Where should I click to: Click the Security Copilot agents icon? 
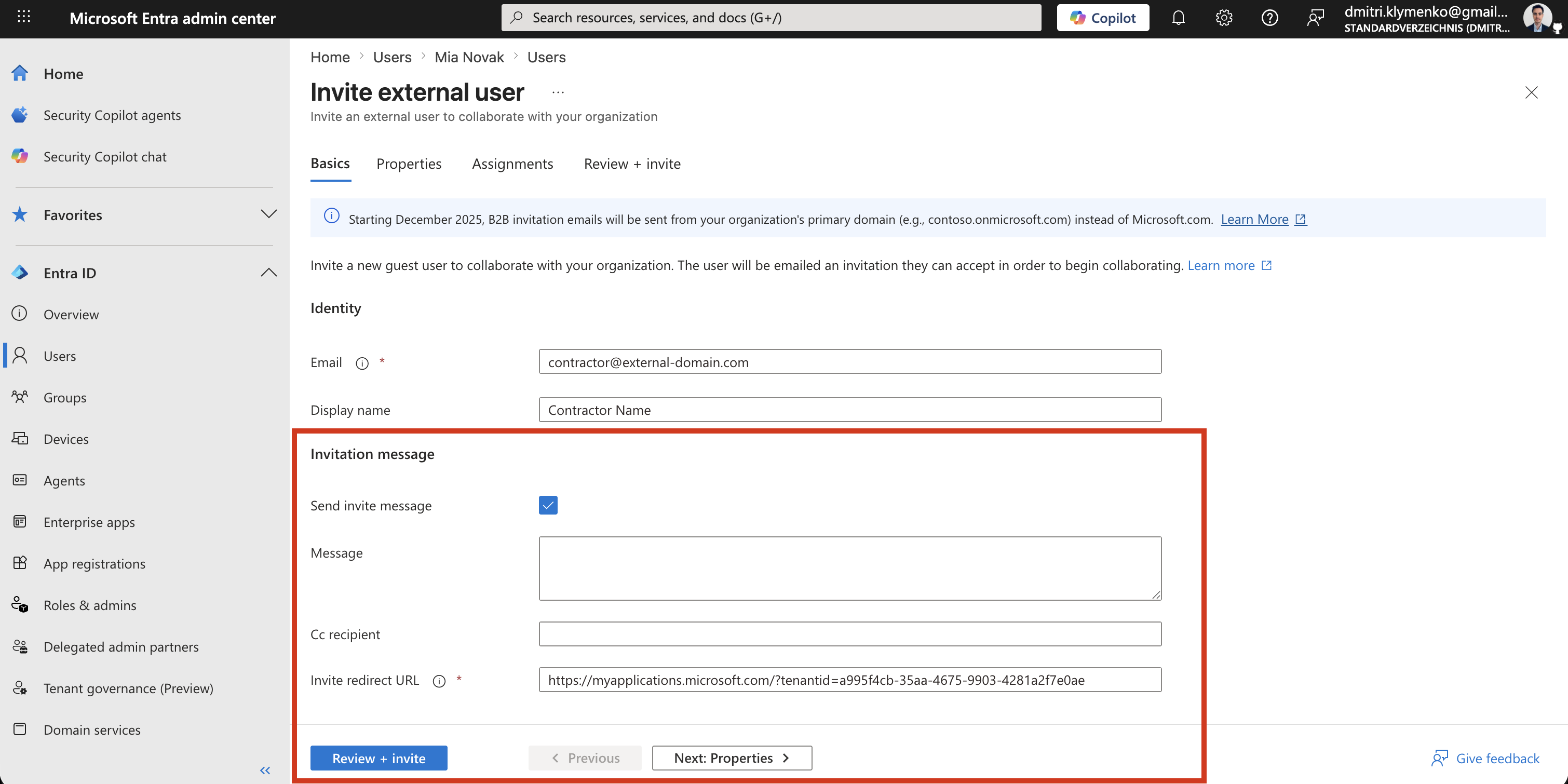click(x=20, y=115)
